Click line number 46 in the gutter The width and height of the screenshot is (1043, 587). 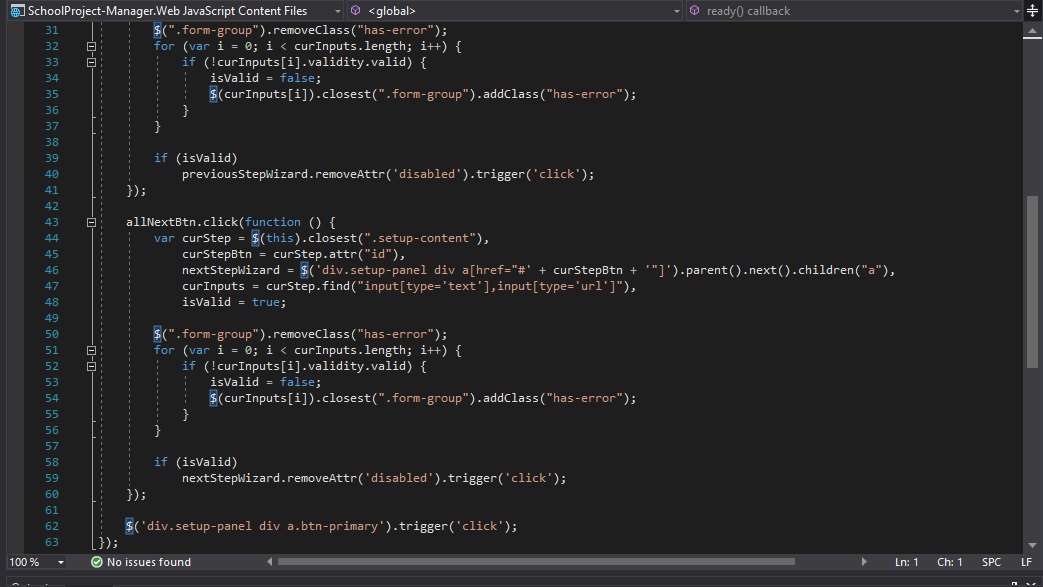(51, 270)
